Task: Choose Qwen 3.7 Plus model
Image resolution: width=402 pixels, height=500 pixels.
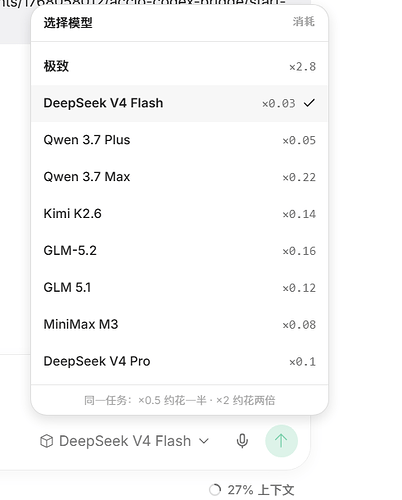Action: click(180, 140)
